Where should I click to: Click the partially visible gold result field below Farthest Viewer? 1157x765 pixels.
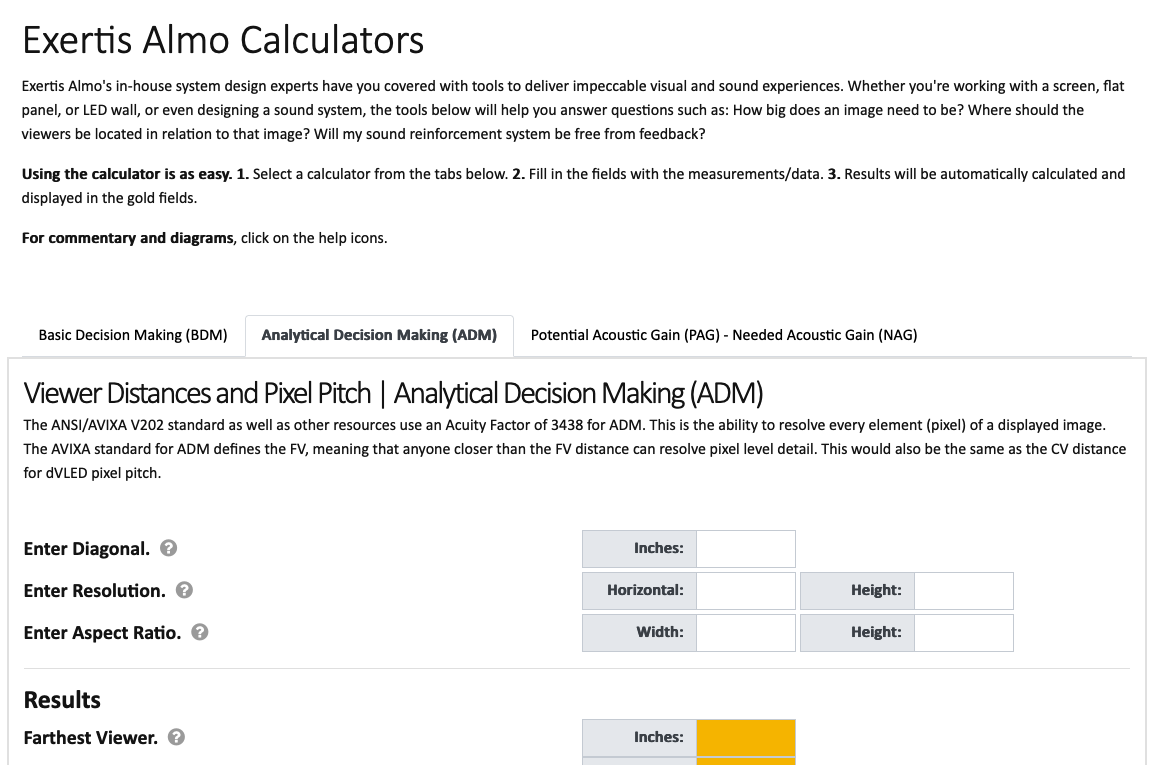[x=746, y=762]
